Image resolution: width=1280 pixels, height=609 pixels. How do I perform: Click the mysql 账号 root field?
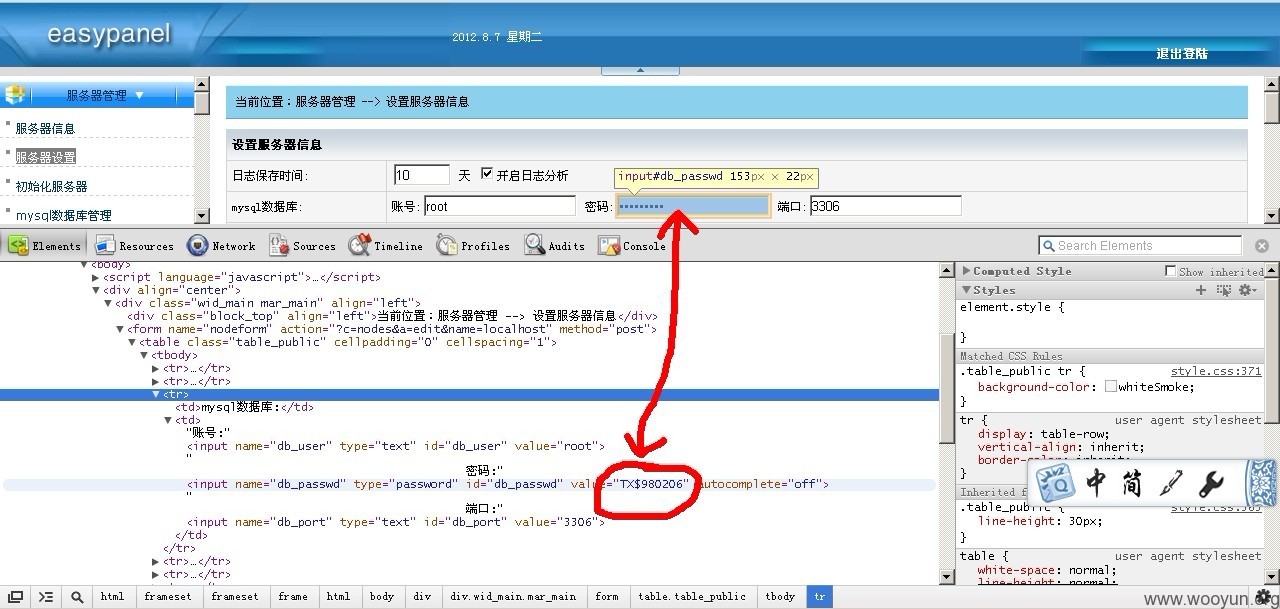[x=499, y=206]
